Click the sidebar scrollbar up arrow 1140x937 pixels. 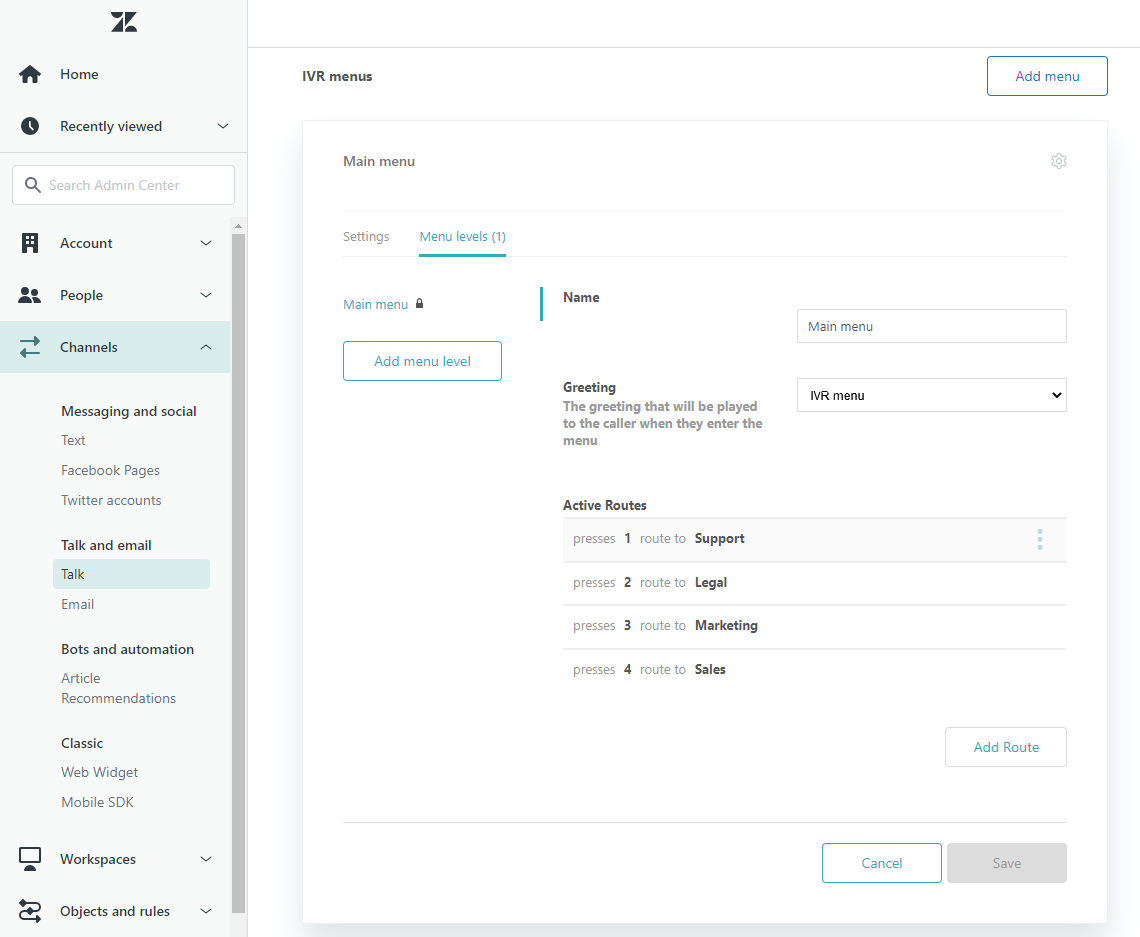click(238, 226)
